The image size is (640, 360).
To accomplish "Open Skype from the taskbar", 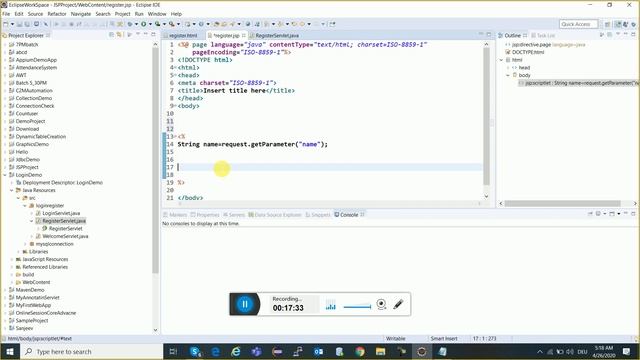I will 196,351.
